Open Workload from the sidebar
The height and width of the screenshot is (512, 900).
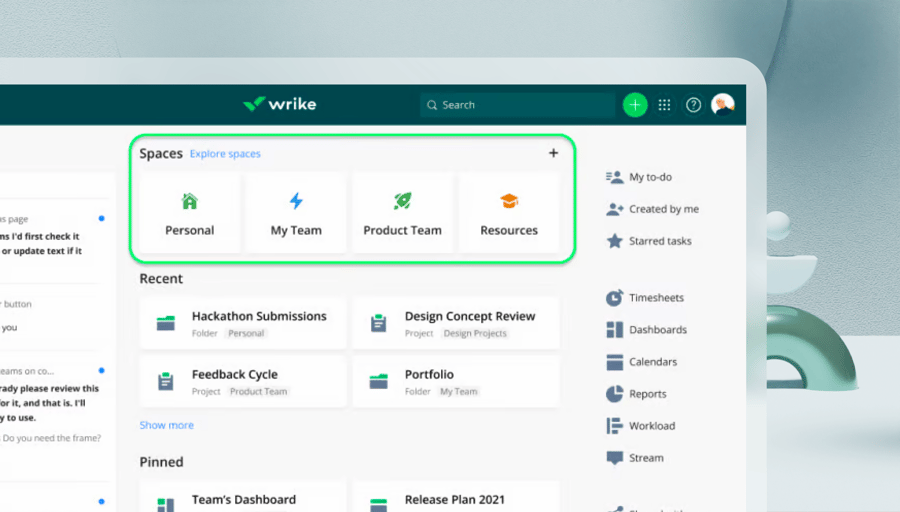click(652, 426)
